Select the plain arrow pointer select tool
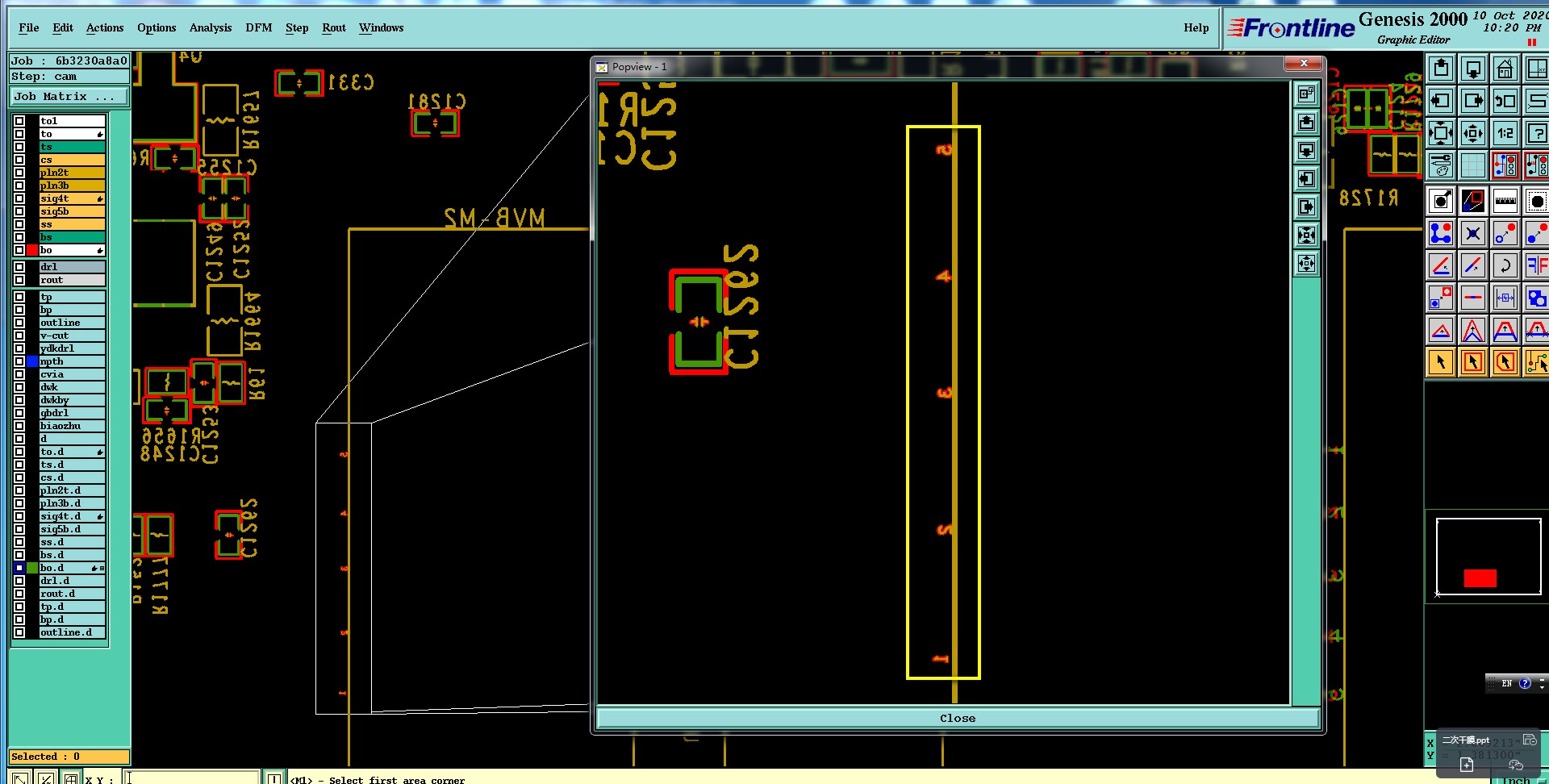 point(1441,362)
